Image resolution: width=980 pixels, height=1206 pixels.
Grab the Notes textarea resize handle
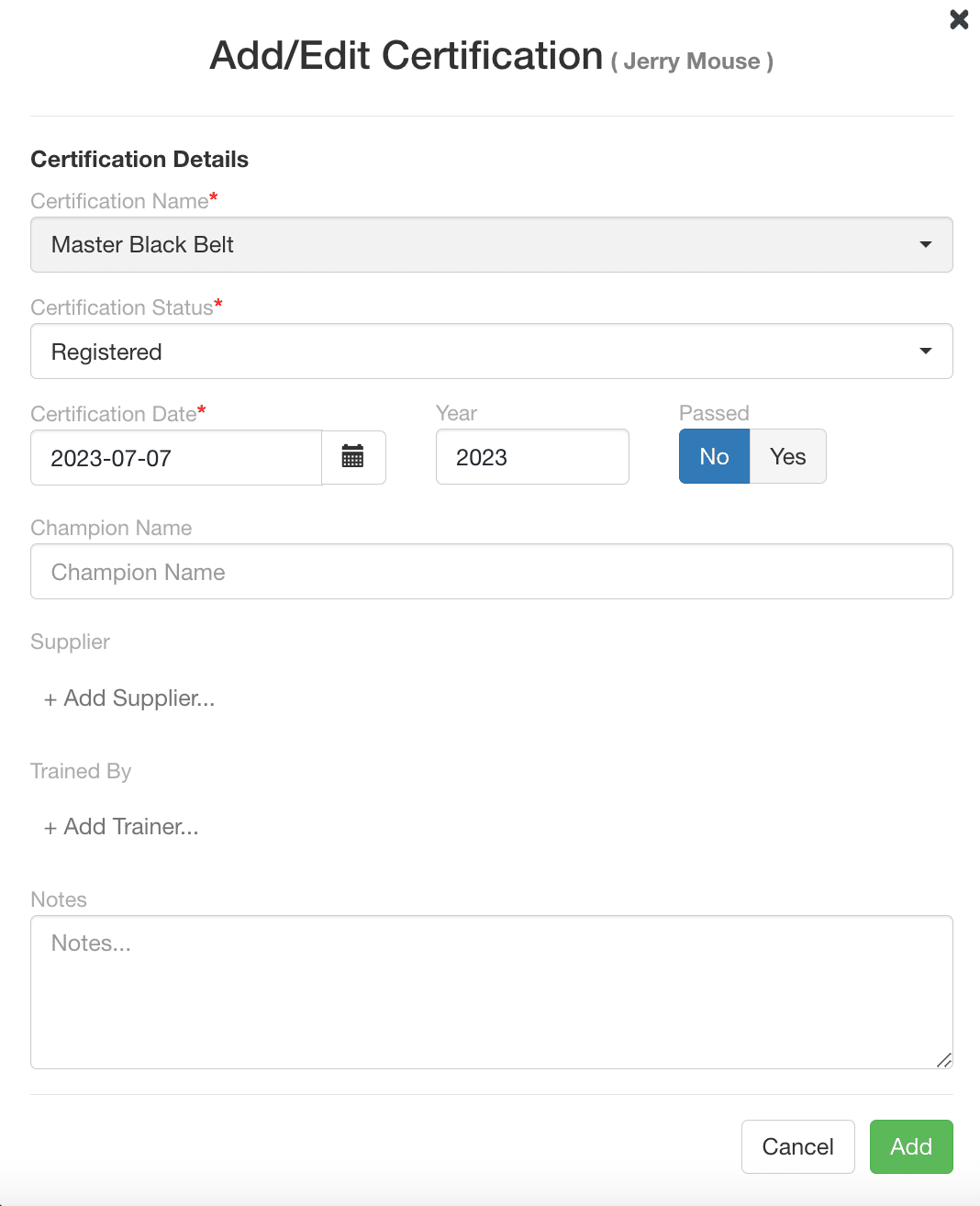(x=944, y=1060)
